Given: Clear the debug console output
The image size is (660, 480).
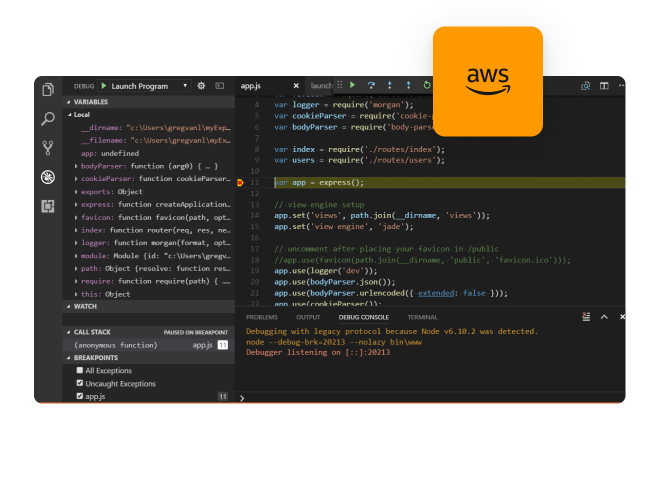Looking at the screenshot, I should coord(586,316).
